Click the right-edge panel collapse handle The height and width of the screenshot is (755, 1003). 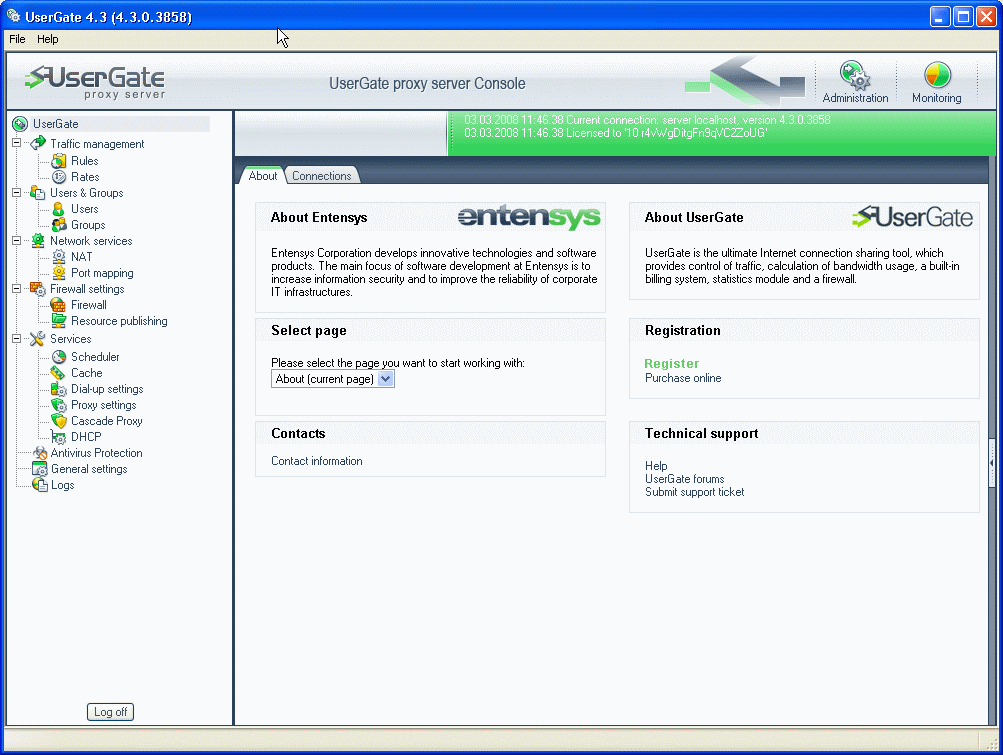(991, 463)
